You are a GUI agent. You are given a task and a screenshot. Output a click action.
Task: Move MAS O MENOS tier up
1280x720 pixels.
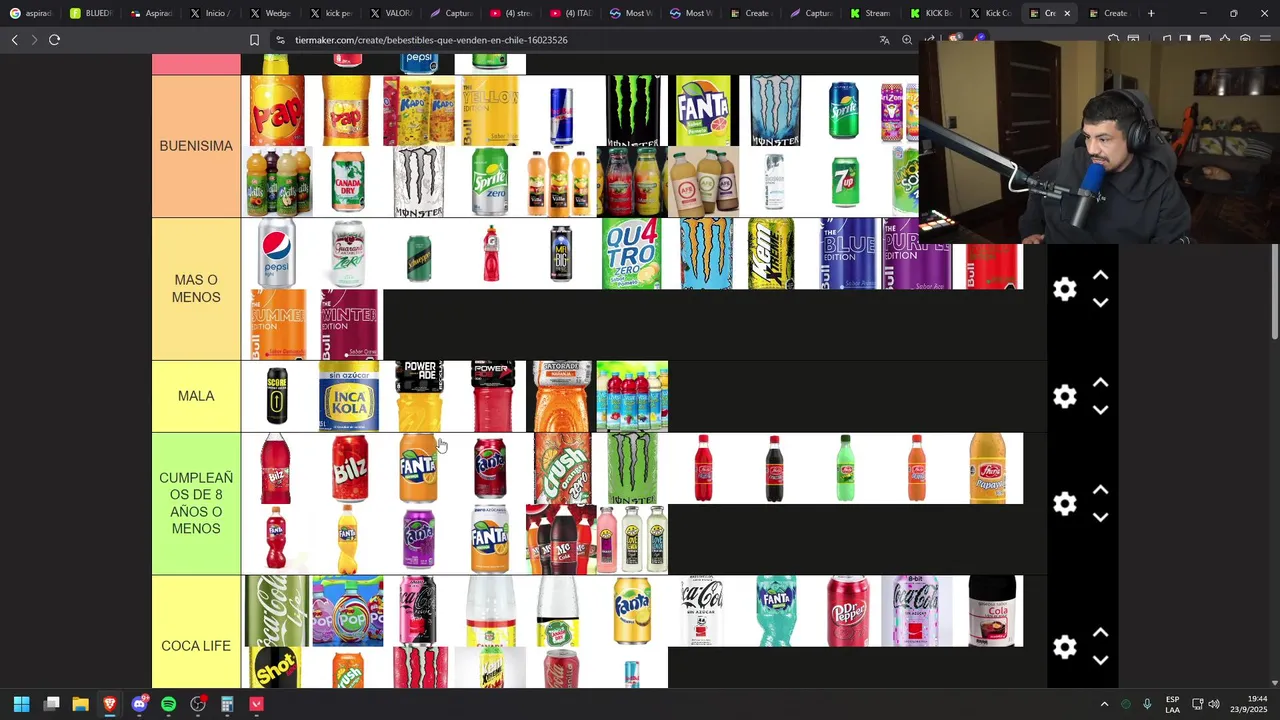tap(1100, 275)
